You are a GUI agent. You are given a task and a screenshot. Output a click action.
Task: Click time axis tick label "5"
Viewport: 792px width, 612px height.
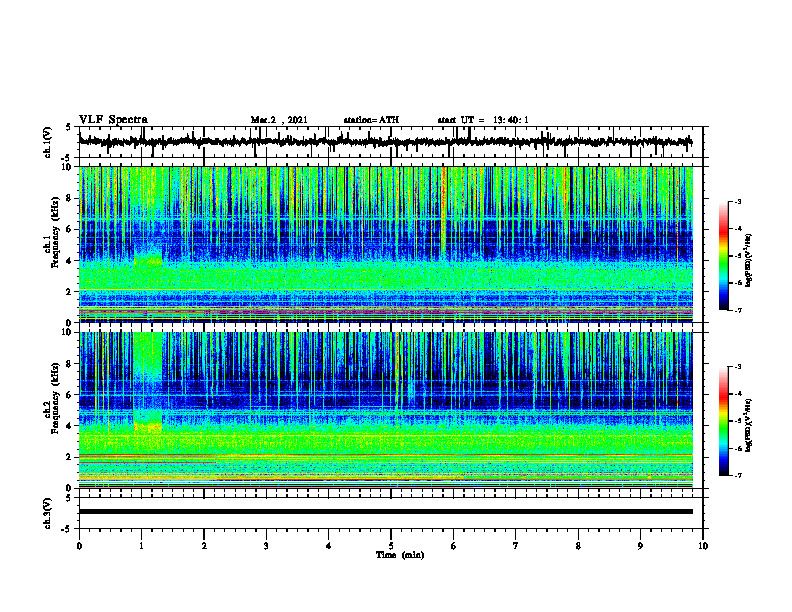[x=391, y=546]
